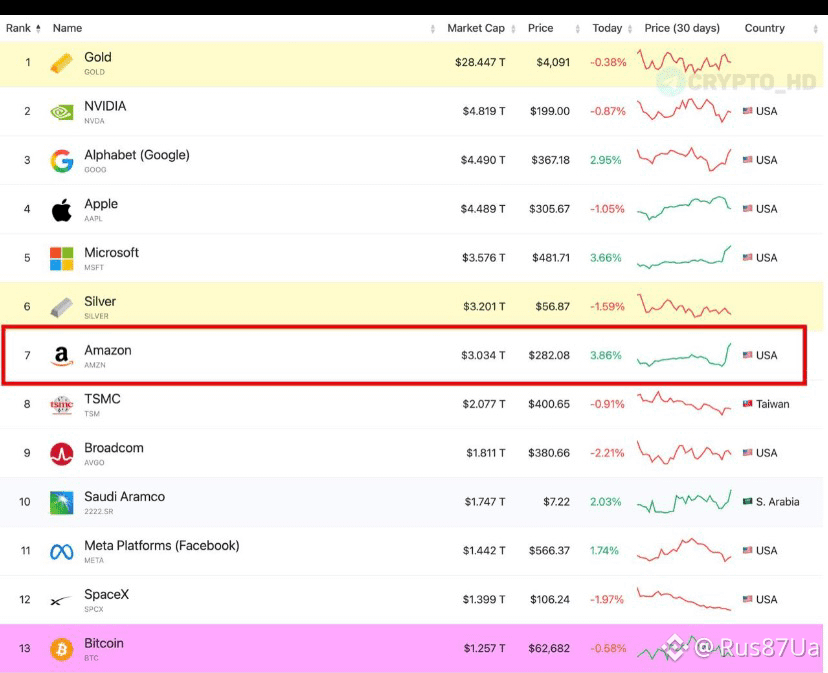Sort by Today column arrows
The width and height of the screenshot is (828, 673).
[629, 29]
